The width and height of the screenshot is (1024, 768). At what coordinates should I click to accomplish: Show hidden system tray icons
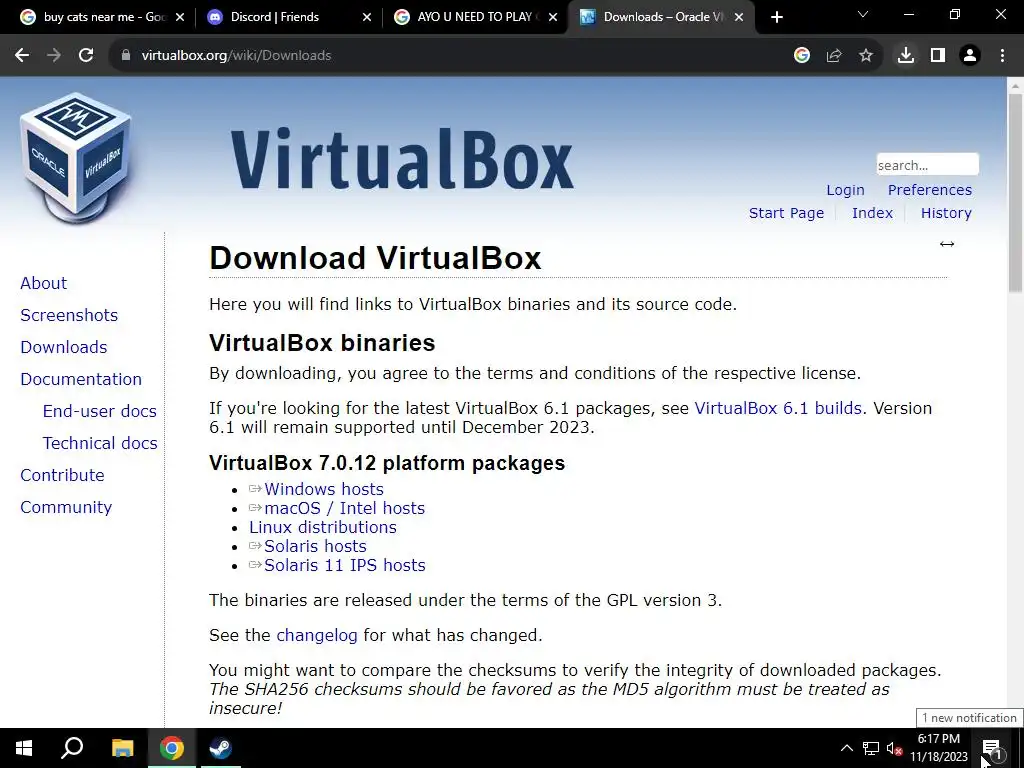point(846,748)
